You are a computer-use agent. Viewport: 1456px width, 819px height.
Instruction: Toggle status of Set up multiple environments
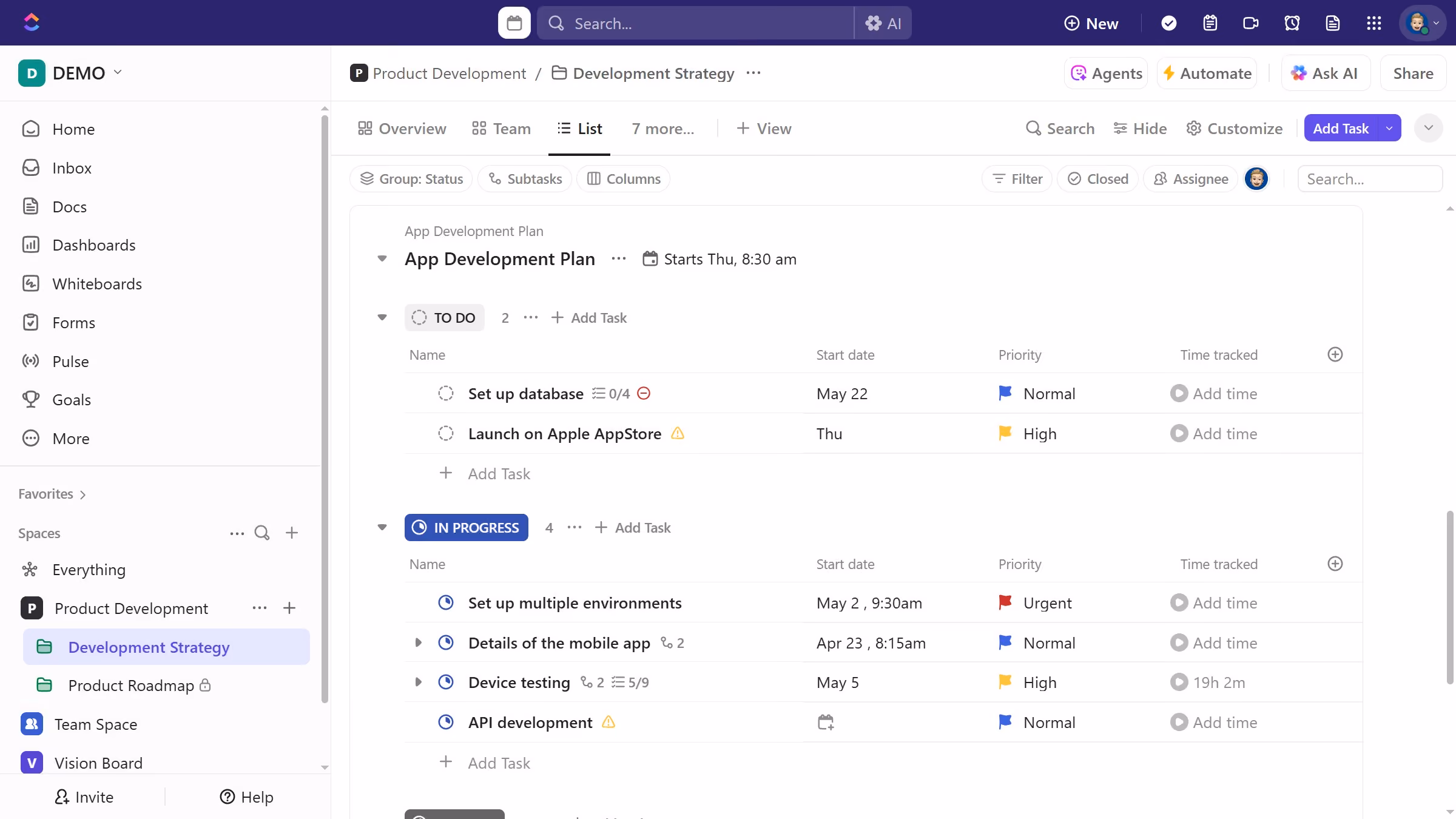click(446, 602)
